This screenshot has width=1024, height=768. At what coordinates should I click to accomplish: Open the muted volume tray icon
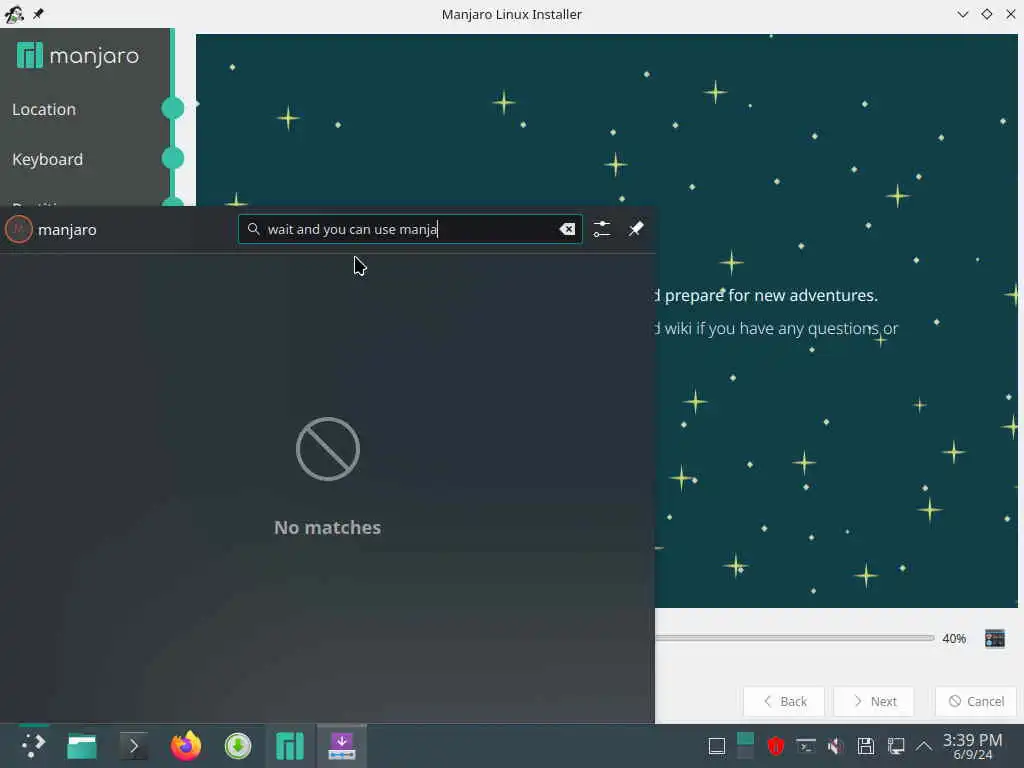coord(835,746)
